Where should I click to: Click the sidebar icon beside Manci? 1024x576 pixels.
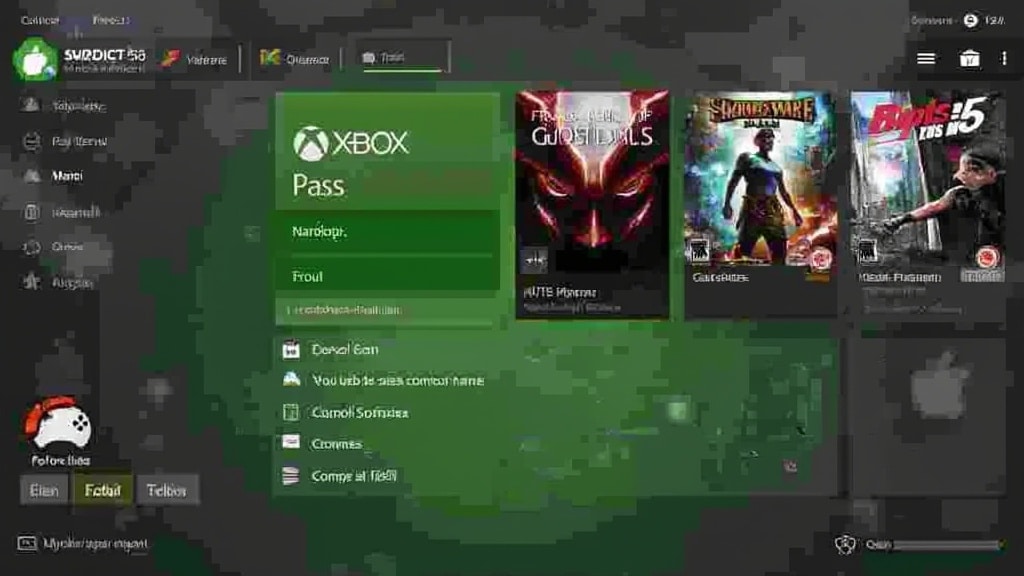31,176
